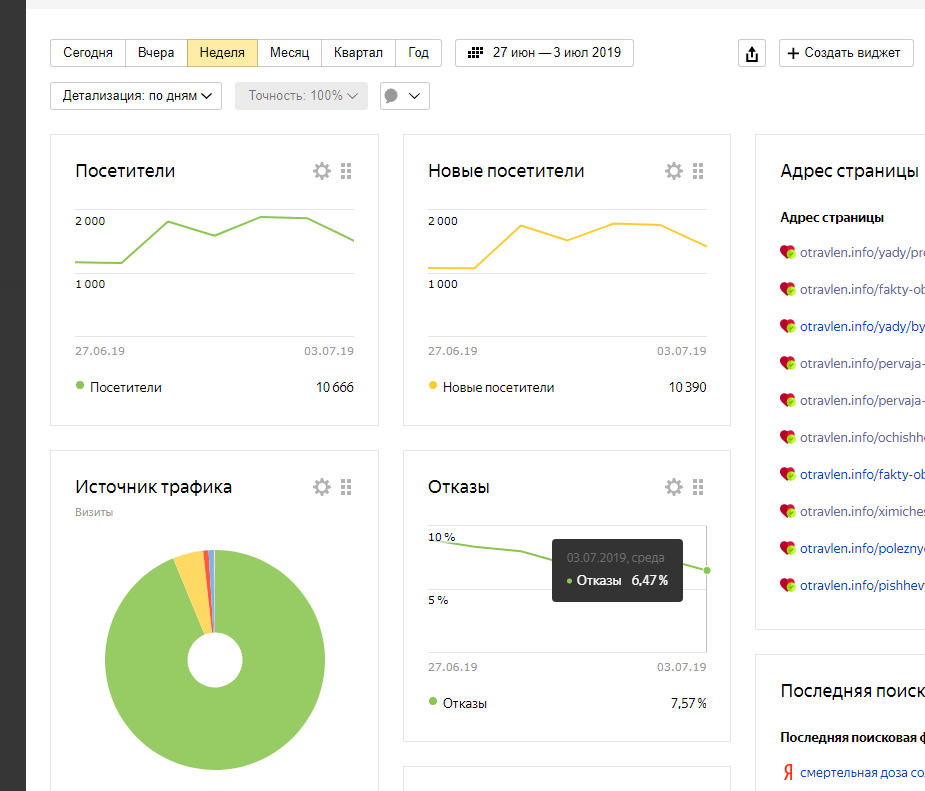Toggle Новые посетители legend series
The width and height of the screenshot is (925, 791).
[498, 387]
